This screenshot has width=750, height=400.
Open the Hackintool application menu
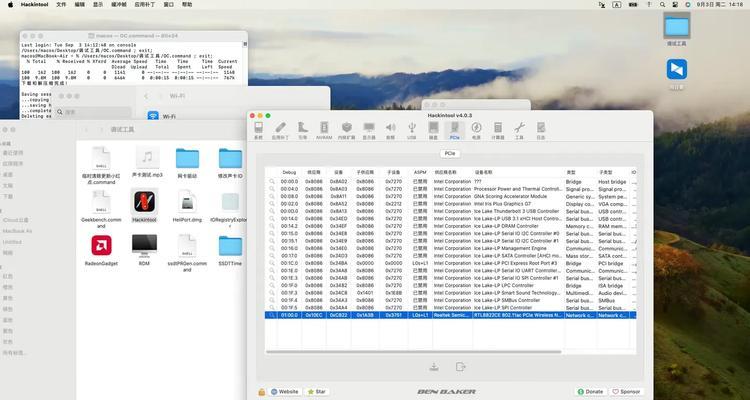pyautogui.click(x=34, y=4)
